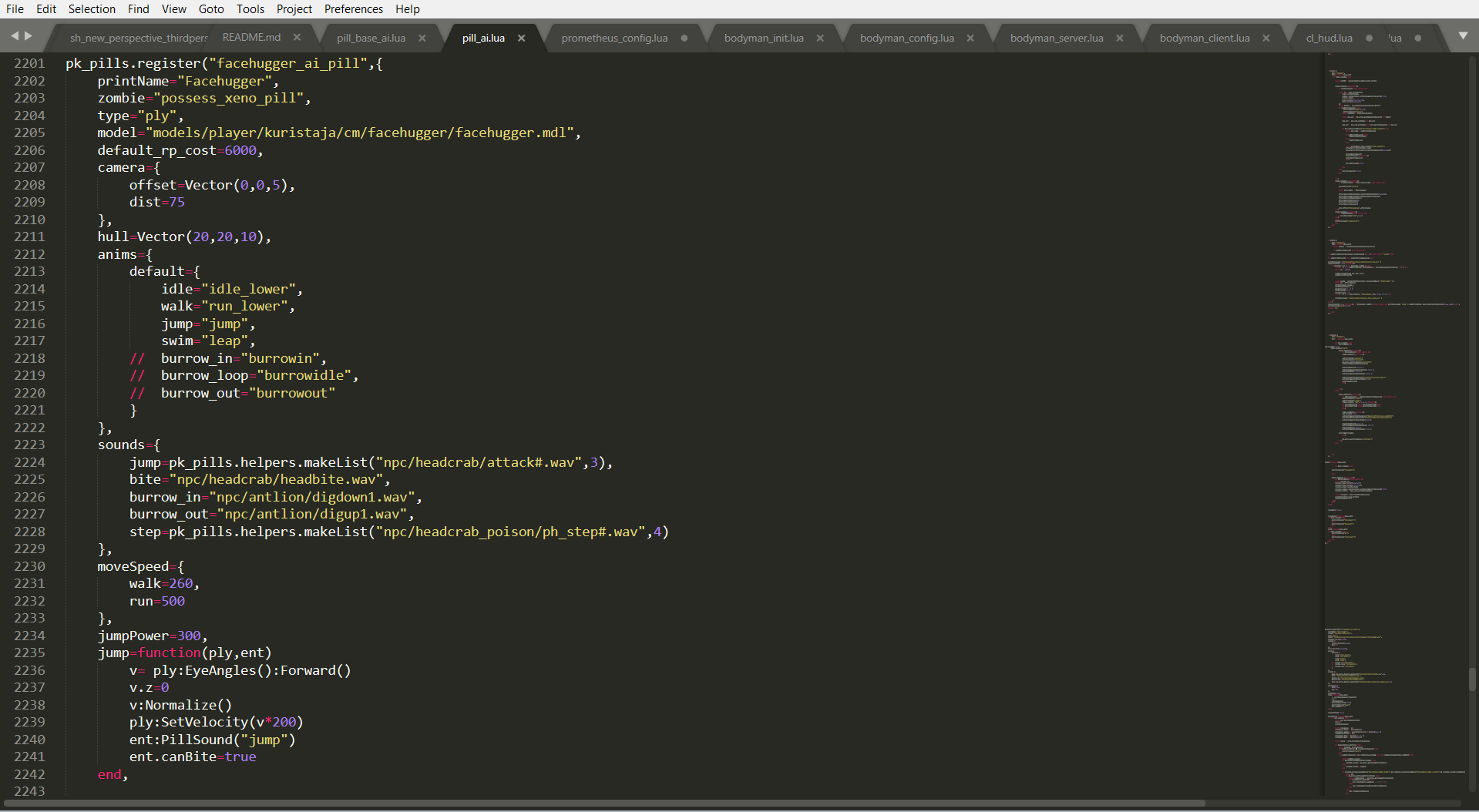Click the minimap code overview

pos(1395,424)
